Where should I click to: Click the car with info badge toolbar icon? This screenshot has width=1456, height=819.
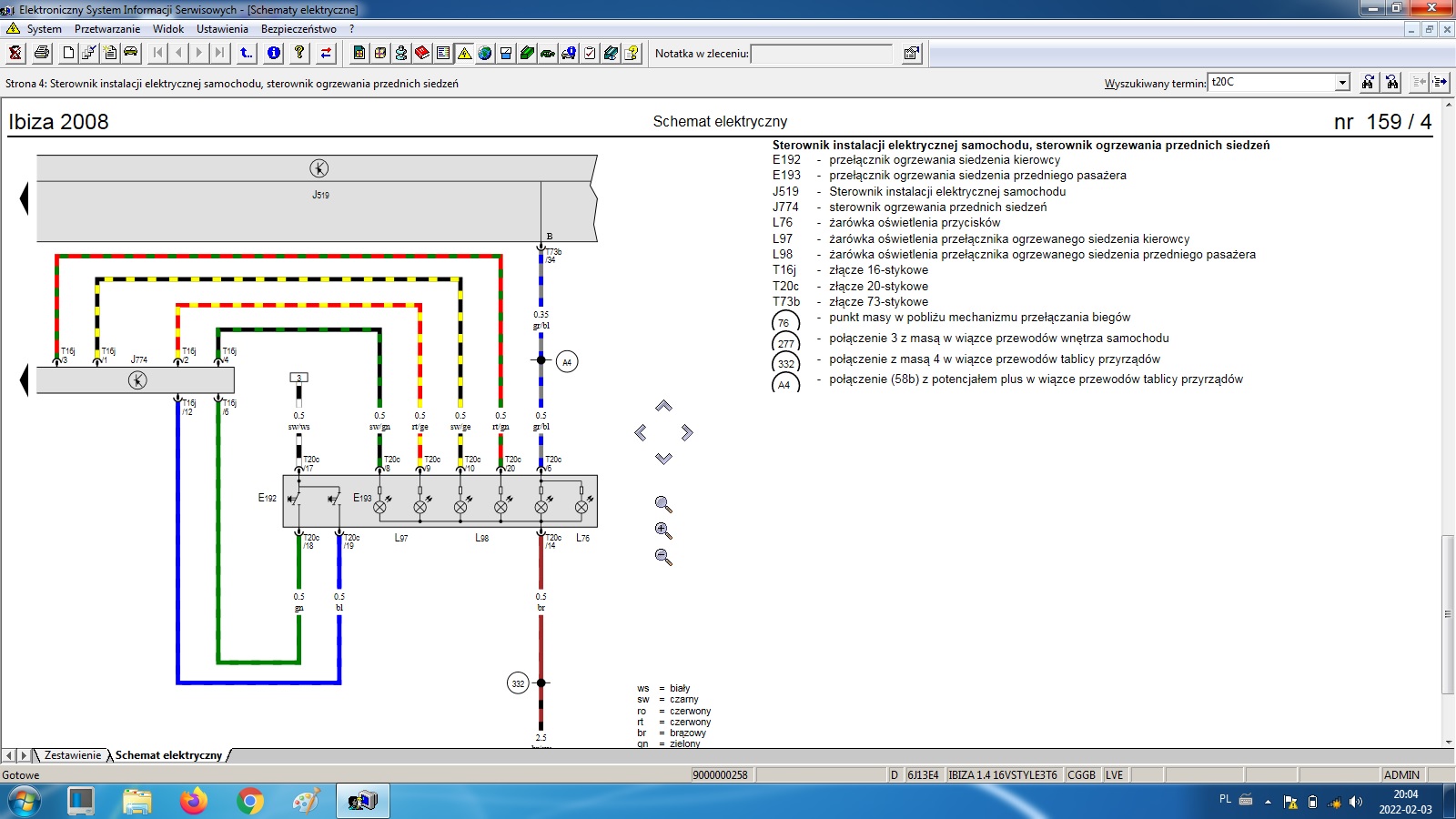[569, 53]
